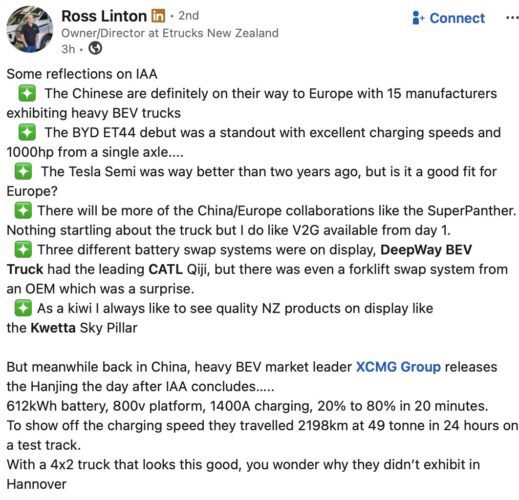Viewport: 519px width, 500px height.
Task: Click the 3h post timestamp
Action: pos(68,49)
